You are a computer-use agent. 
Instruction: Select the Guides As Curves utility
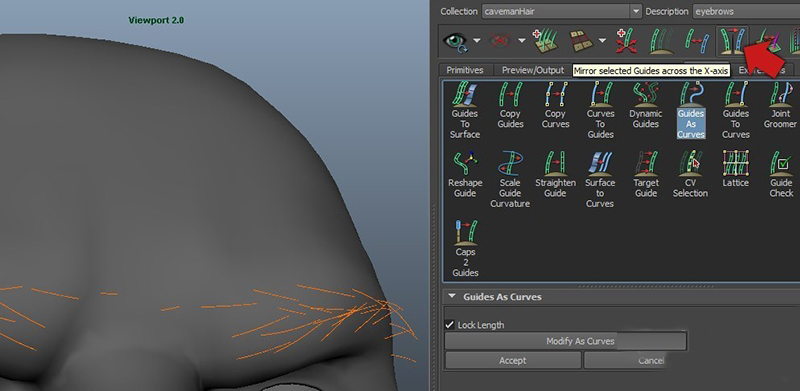click(691, 110)
